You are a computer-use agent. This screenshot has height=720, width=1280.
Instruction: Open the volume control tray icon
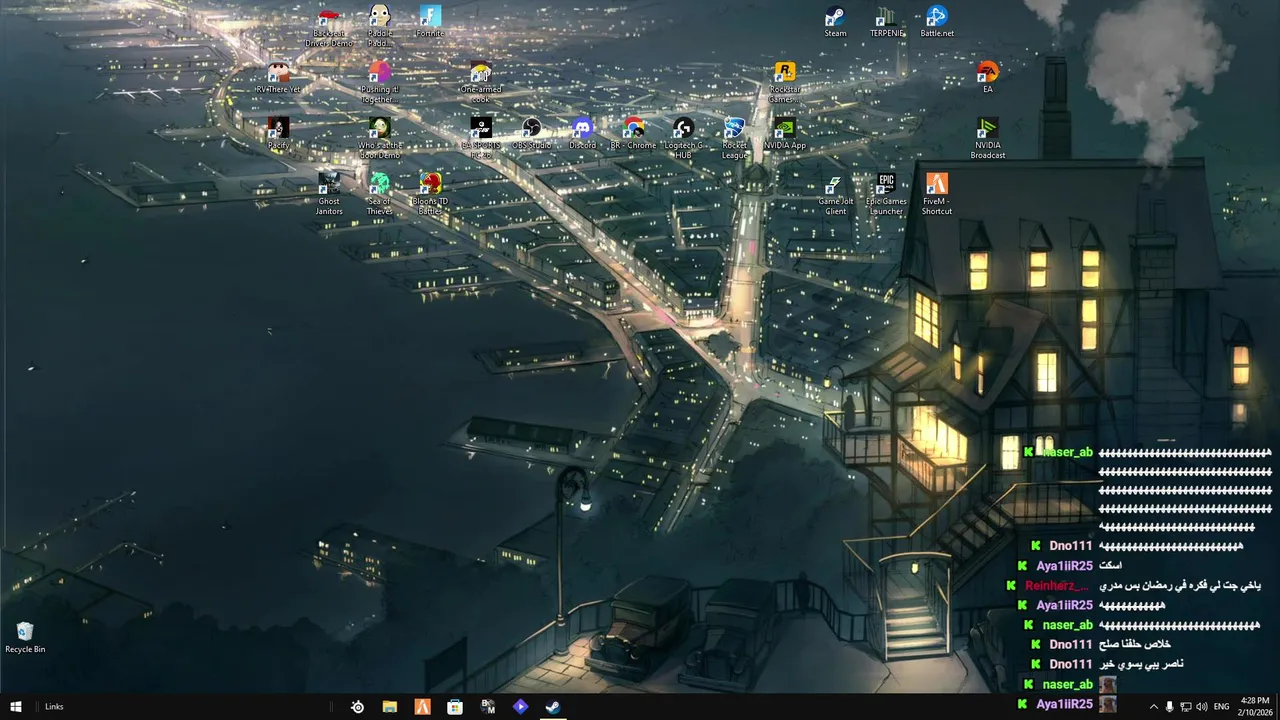tap(1200, 707)
